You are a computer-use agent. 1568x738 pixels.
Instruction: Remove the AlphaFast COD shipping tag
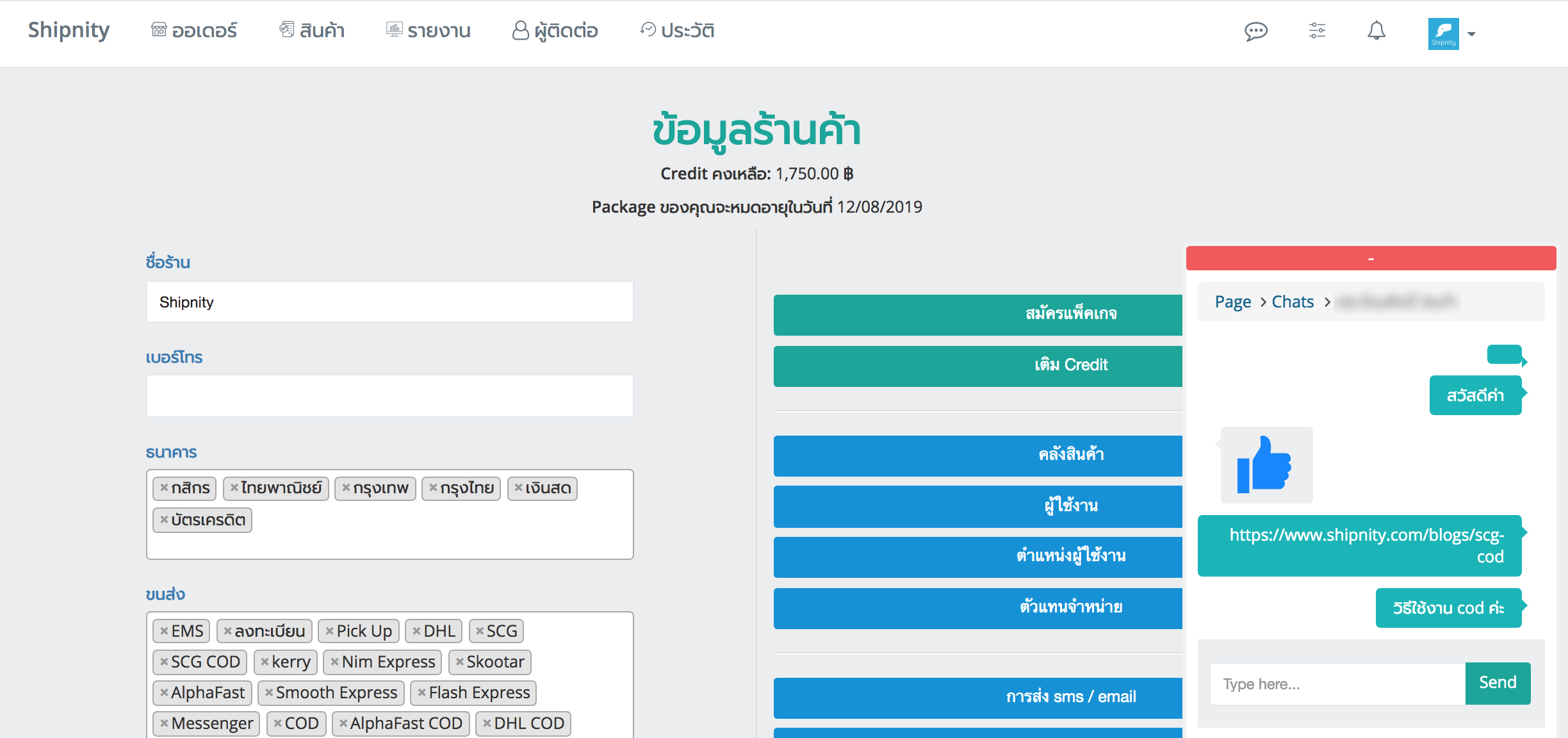click(x=343, y=723)
